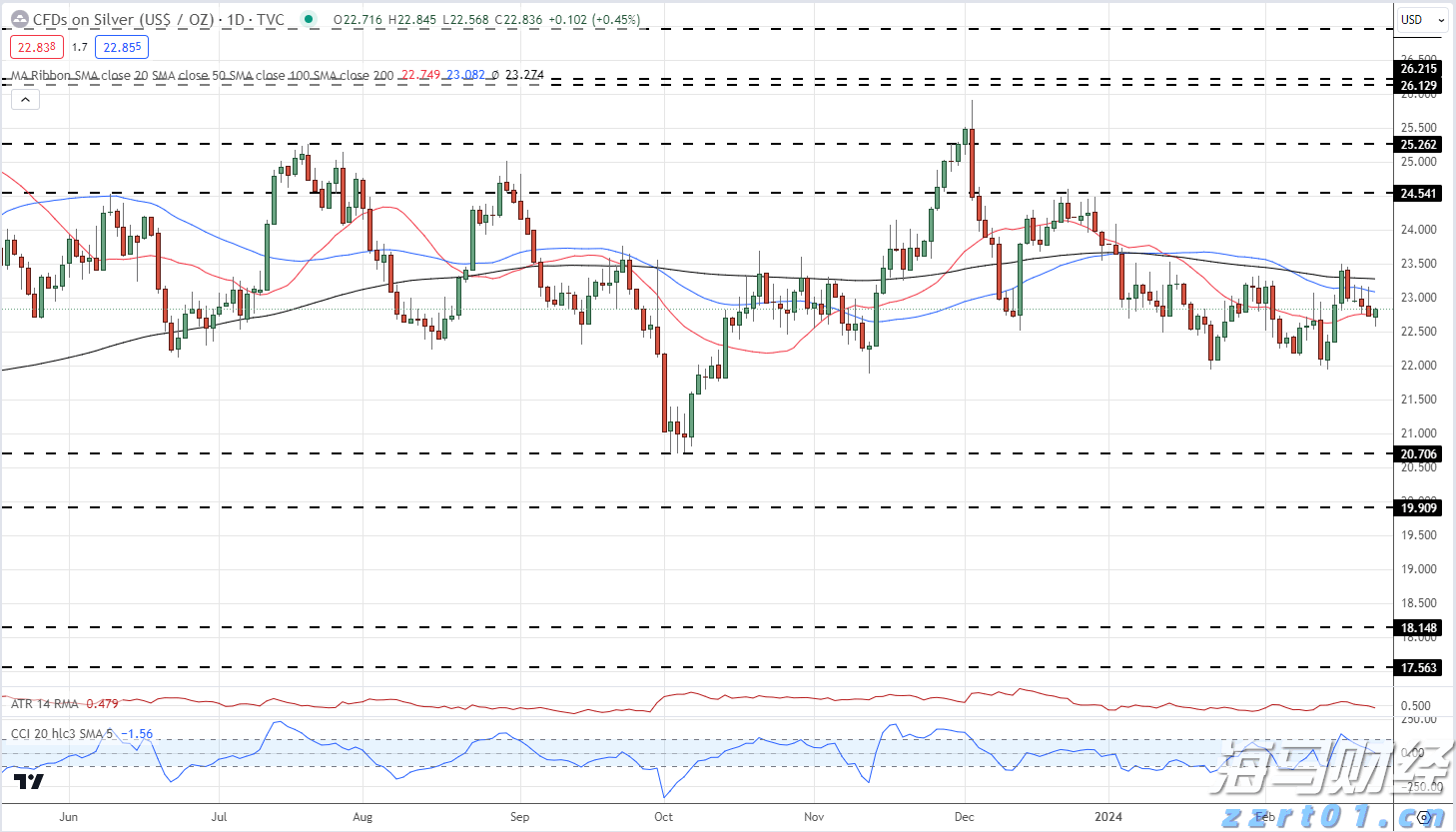This screenshot has height=832, width=1456.
Task: Click the blue buy price 22.855 button
Action: click(x=122, y=47)
